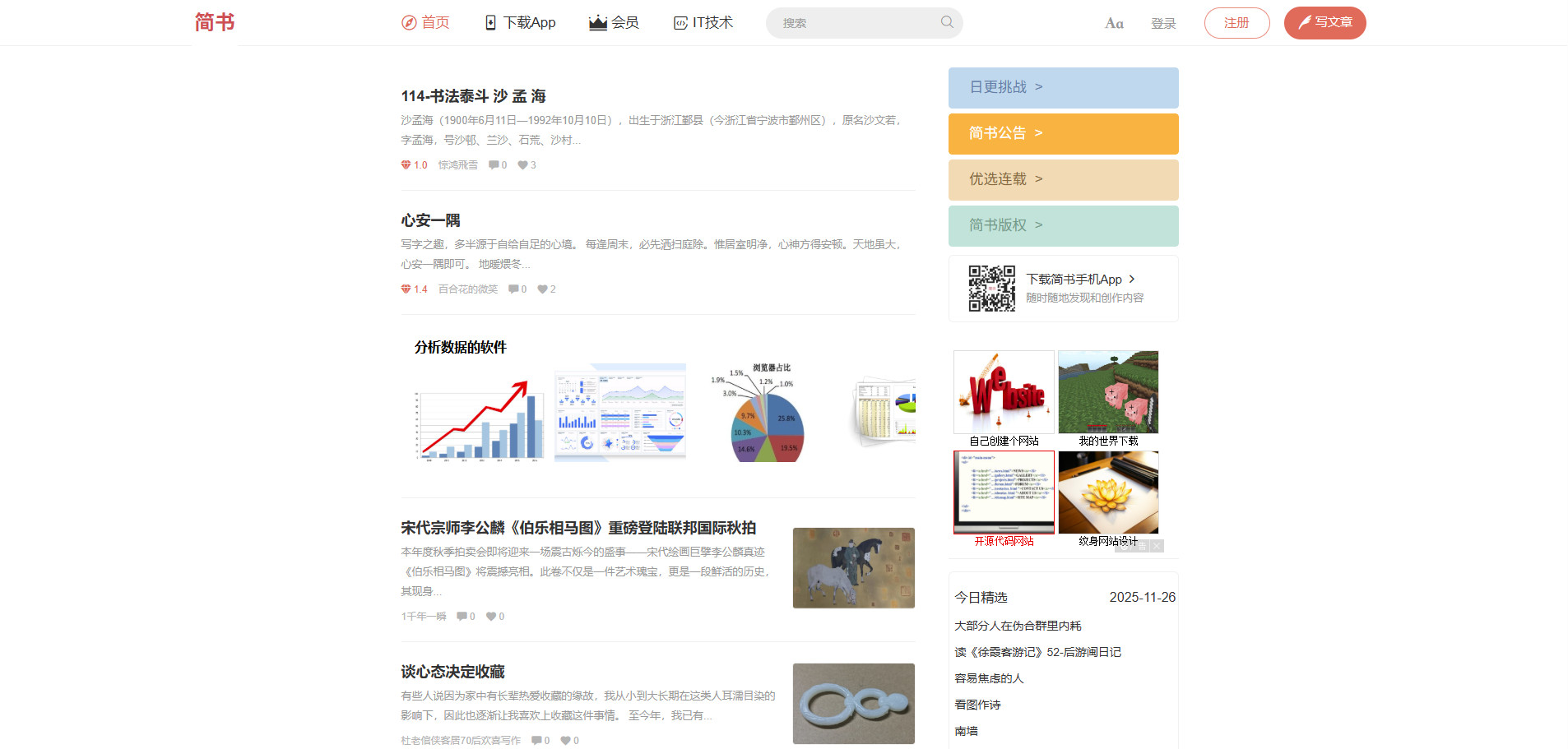The image size is (1568, 749).
Task: Click the comment icon under 心安一隅
Action: tap(513, 289)
